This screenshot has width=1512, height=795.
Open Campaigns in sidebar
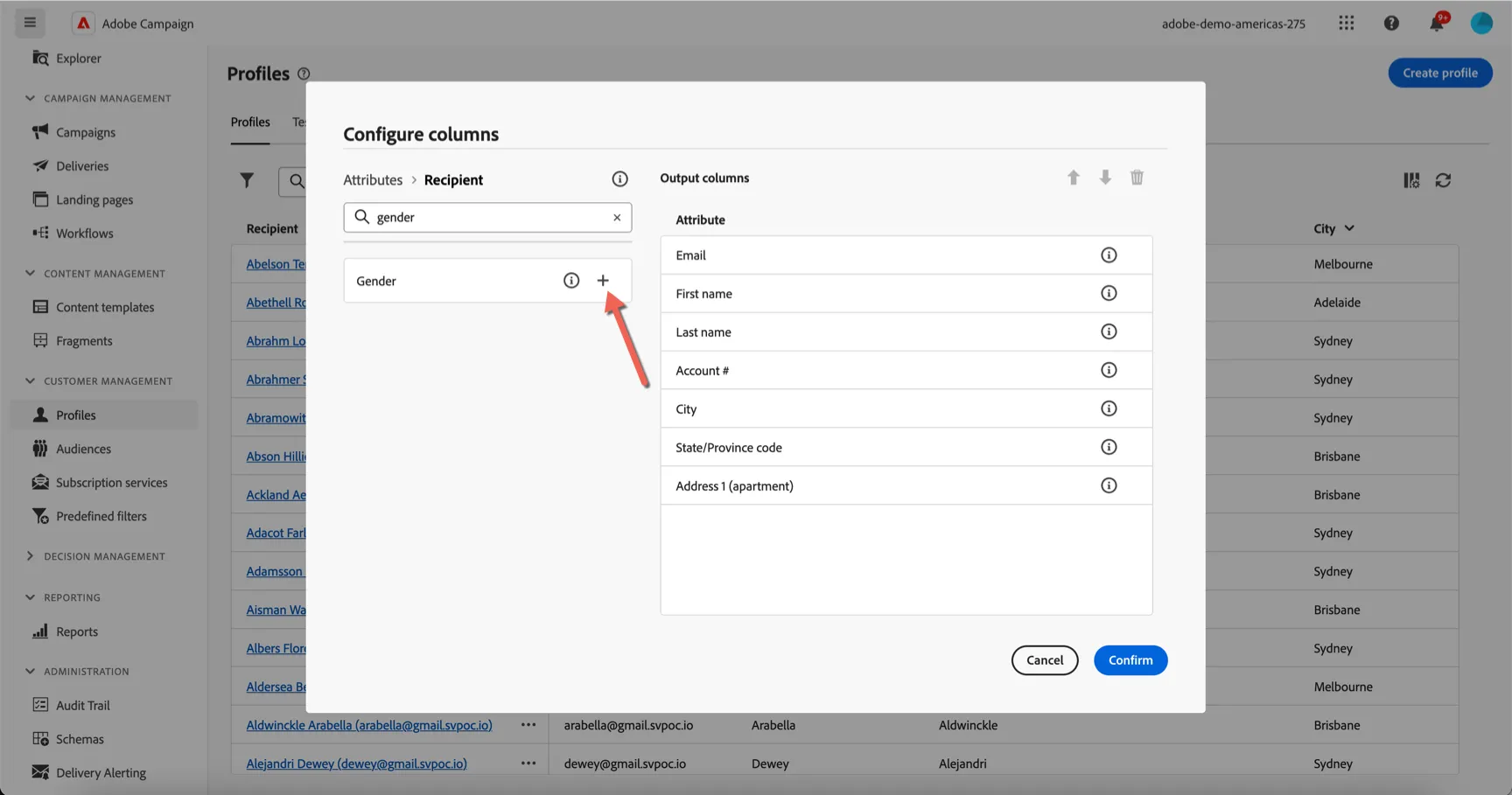(x=86, y=132)
